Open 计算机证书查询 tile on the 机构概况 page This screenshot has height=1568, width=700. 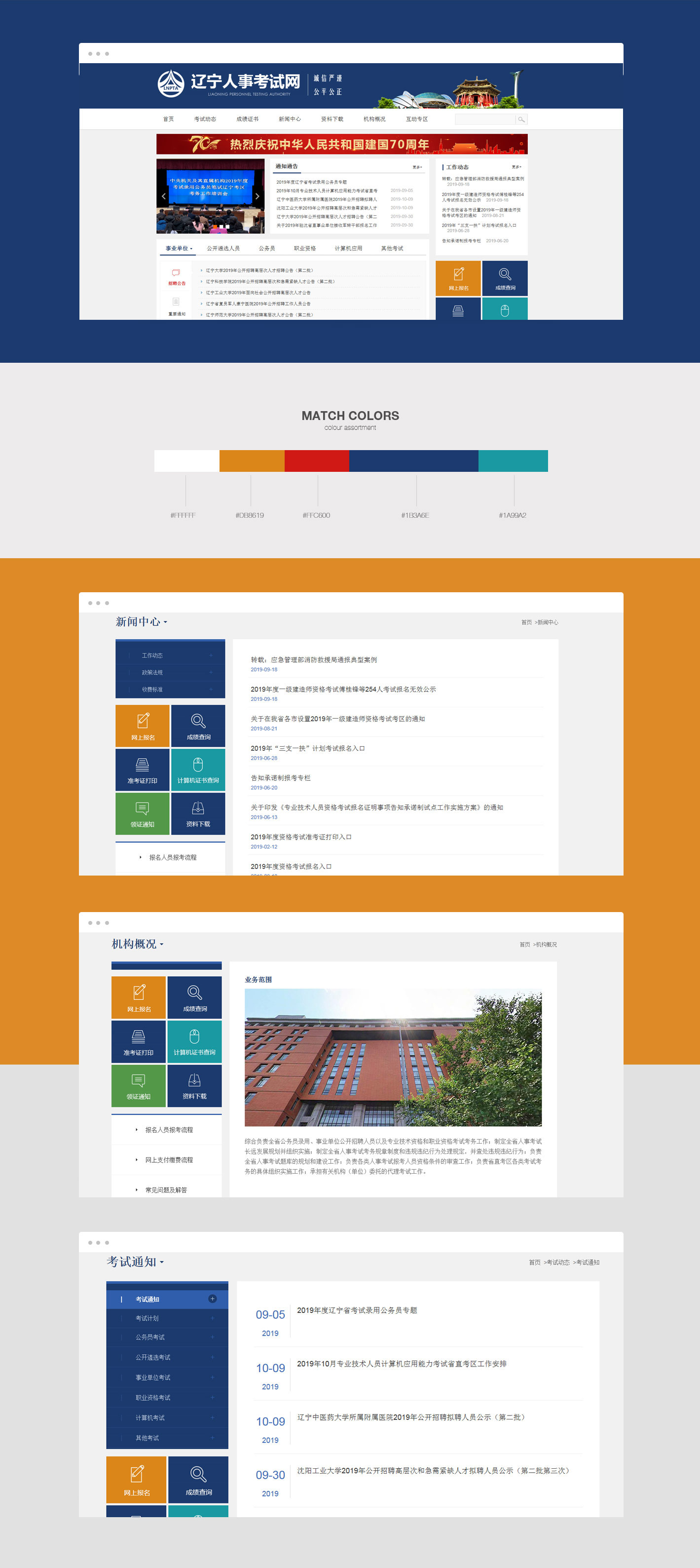tap(195, 1041)
